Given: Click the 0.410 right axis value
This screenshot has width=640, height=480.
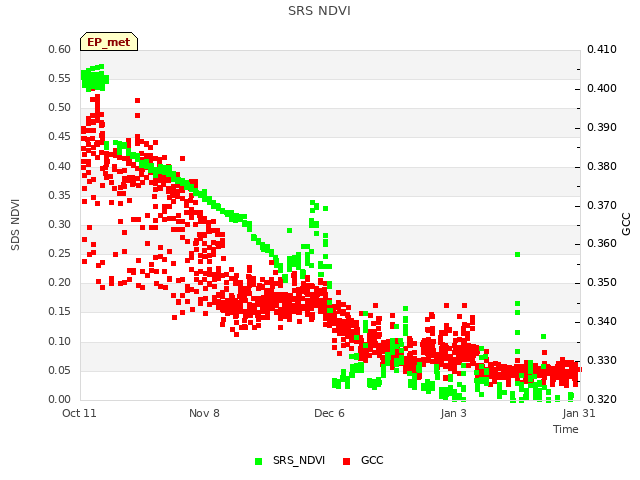Looking at the screenshot, I should click(602, 49).
